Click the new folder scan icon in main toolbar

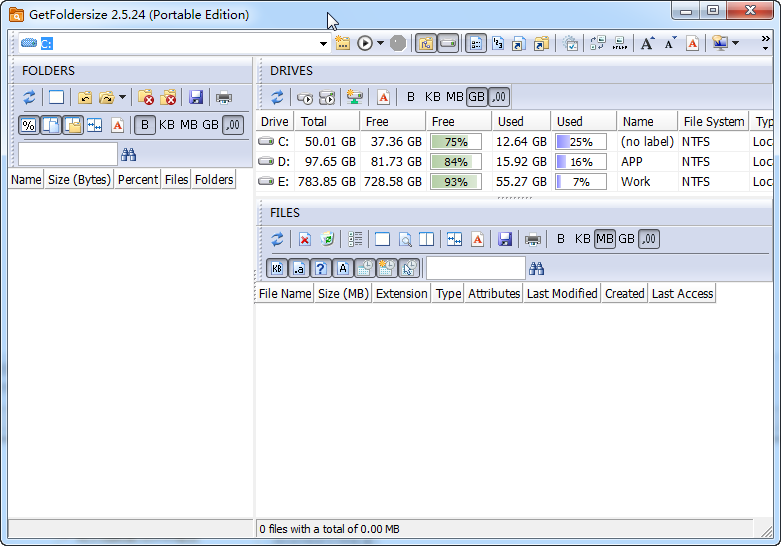click(x=343, y=43)
